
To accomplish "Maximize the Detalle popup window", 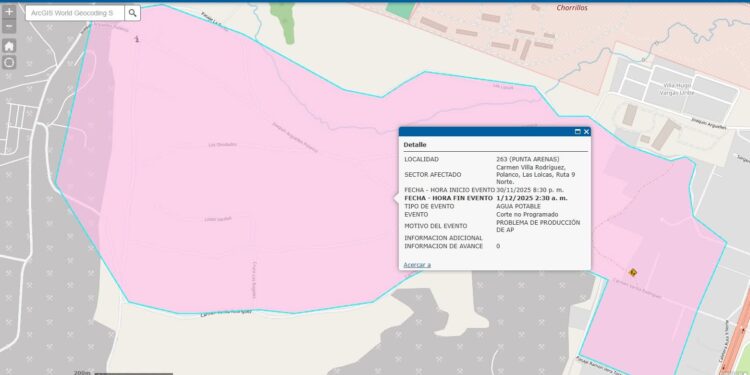I will coord(577,132).
